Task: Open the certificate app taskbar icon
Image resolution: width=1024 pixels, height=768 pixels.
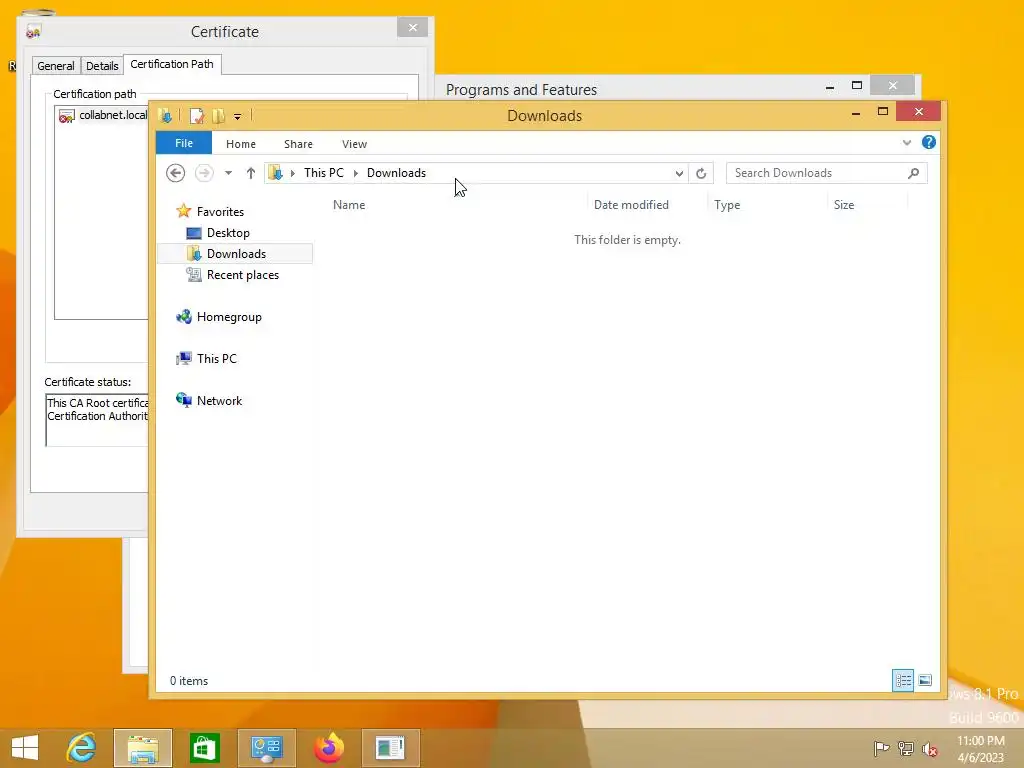Action: (x=391, y=748)
